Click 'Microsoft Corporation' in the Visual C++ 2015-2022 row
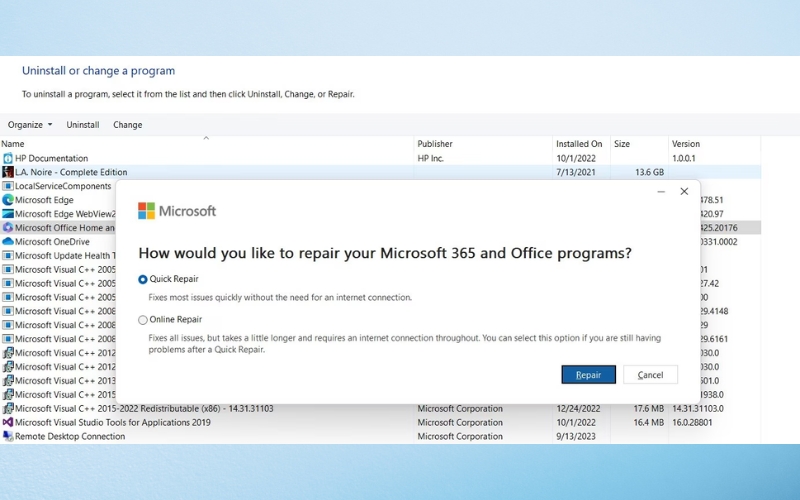800x500 pixels. 460,408
